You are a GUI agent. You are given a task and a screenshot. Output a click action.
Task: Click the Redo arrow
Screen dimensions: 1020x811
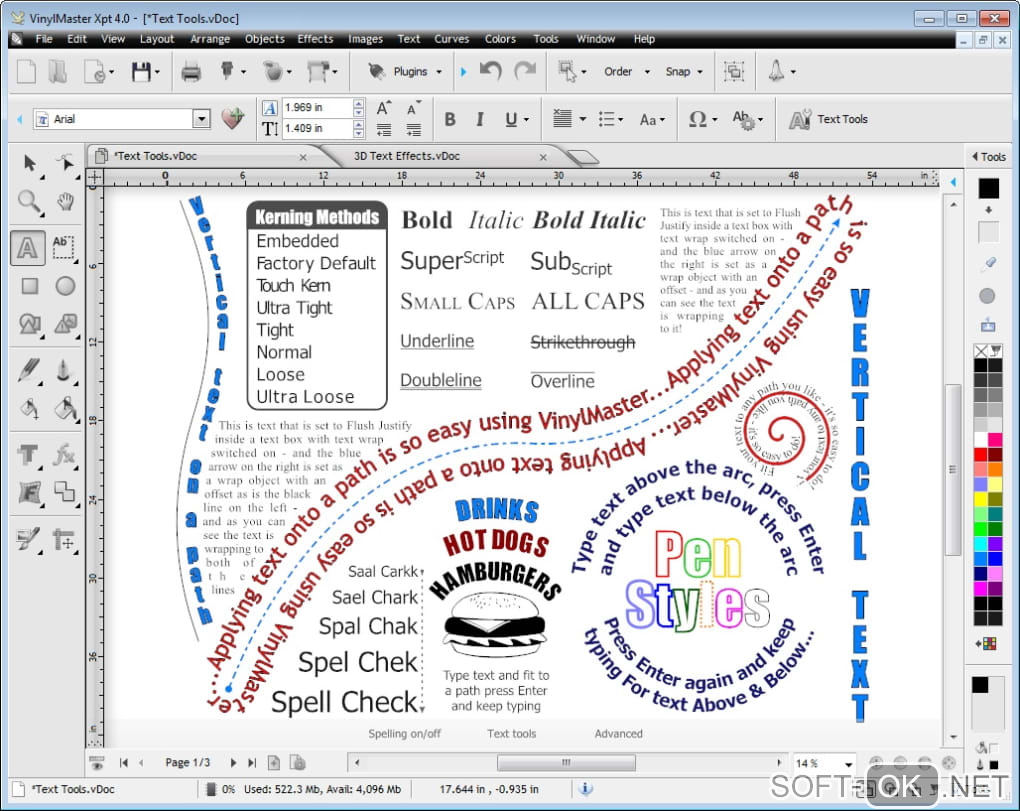coord(525,70)
